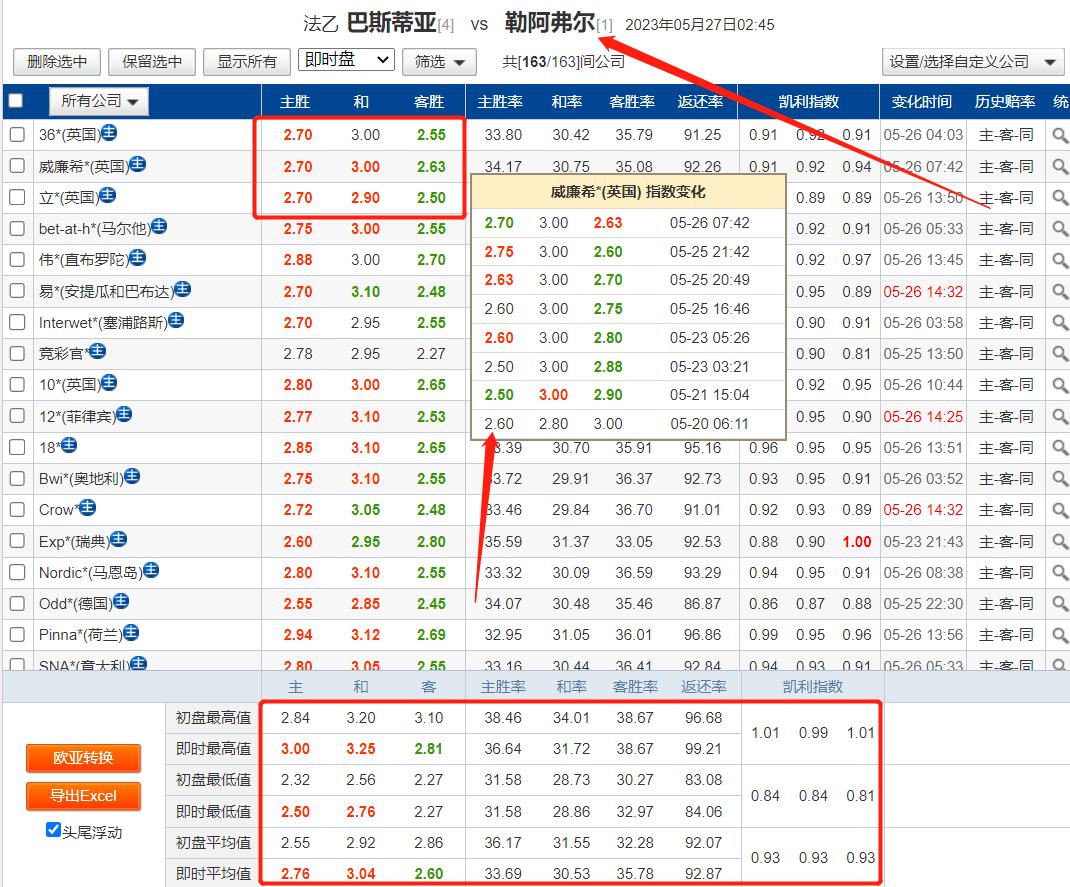Click the 删除选中 button
This screenshot has width=1070, height=887.
(x=57, y=62)
